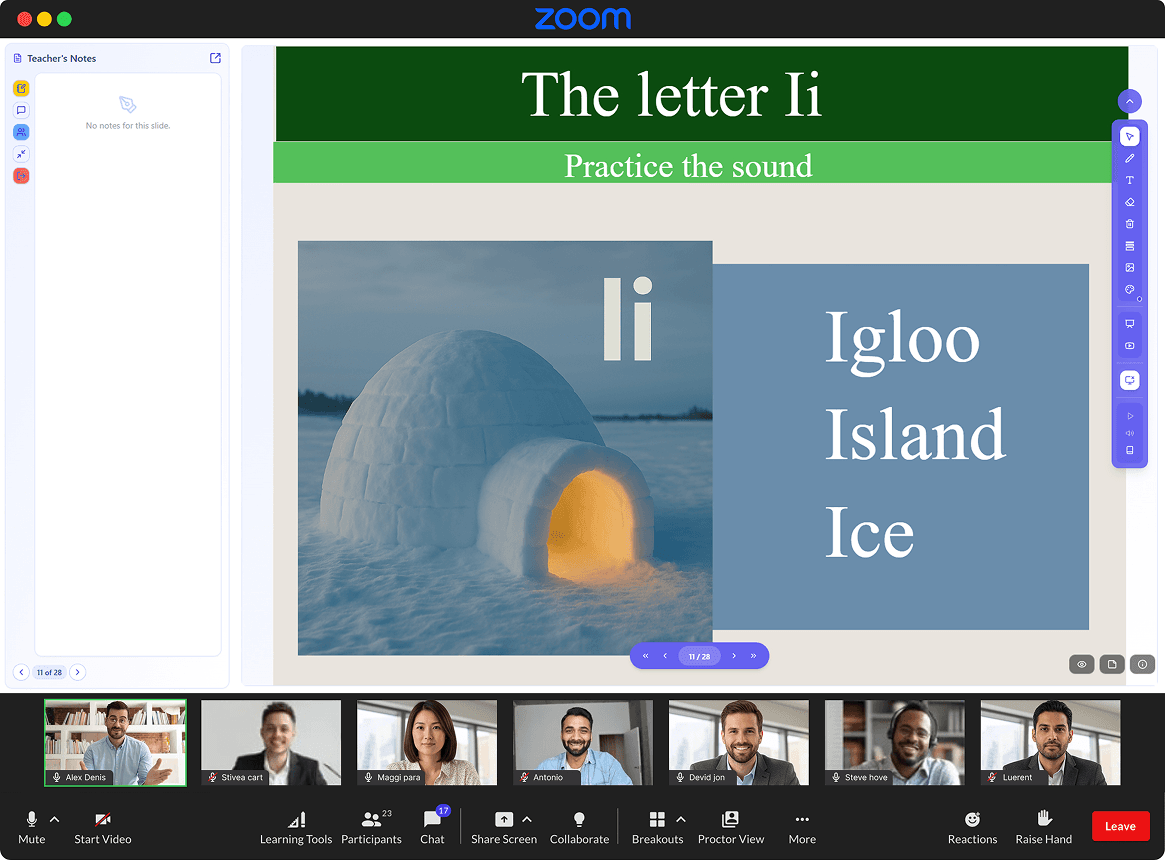The height and width of the screenshot is (860, 1165).
Task: Select Stivea cart video thumbnail
Action: coord(271,742)
